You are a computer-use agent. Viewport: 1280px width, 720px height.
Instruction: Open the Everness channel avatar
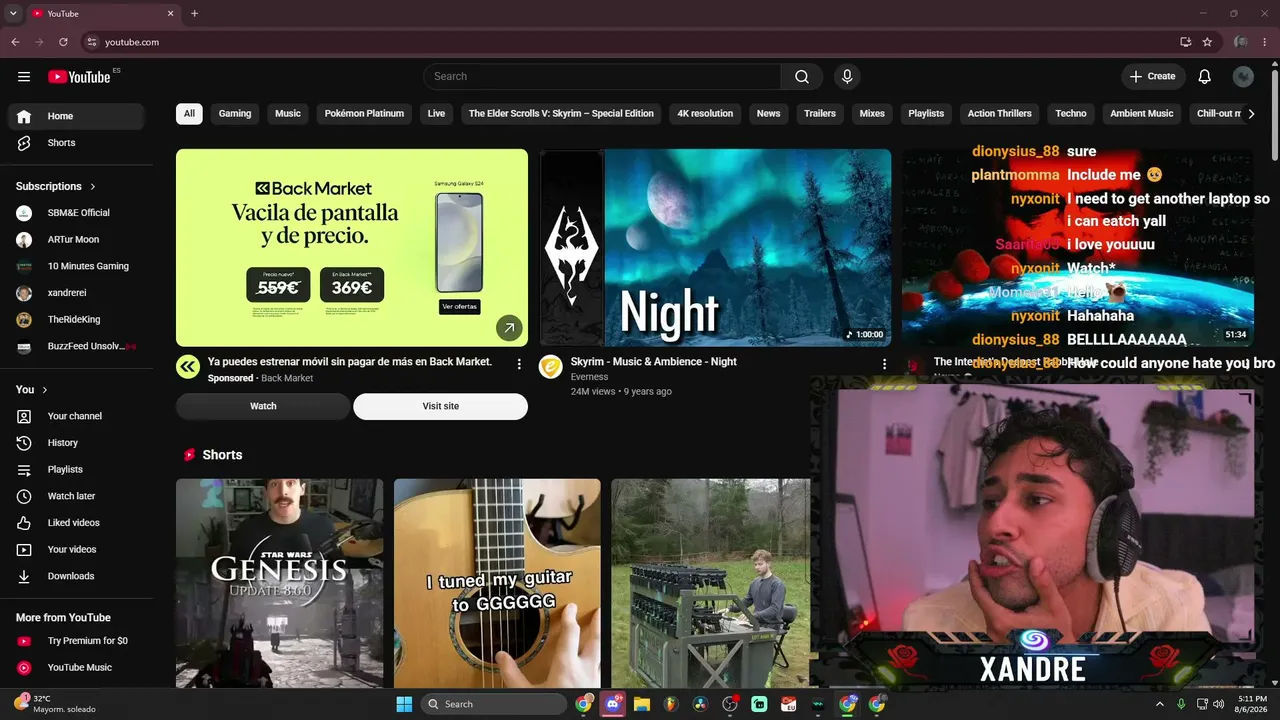(550, 367)
